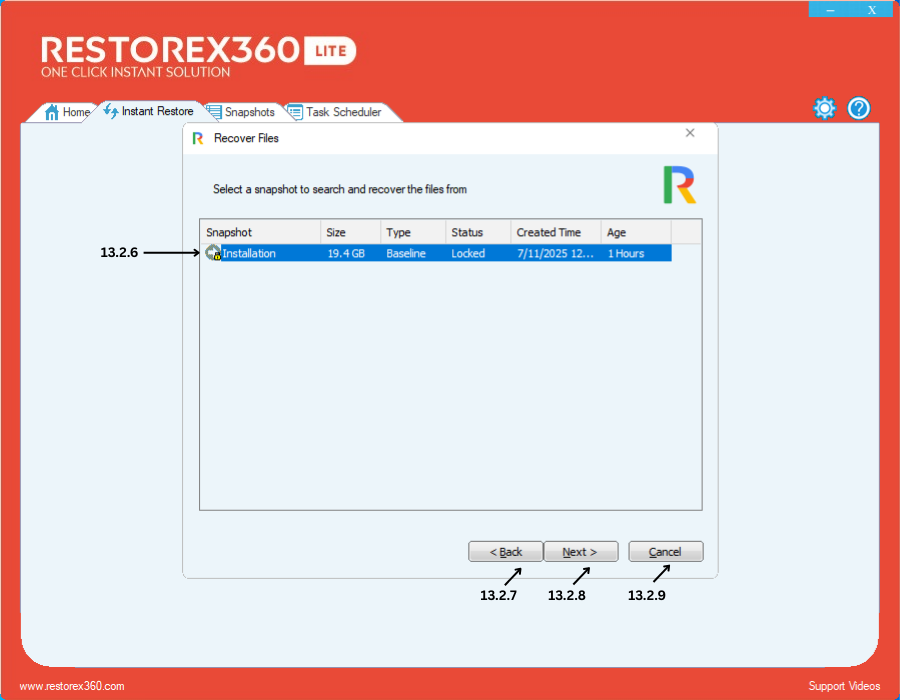
Task: Click the large colorful R logo in dialog
Action: pos(679,185)
